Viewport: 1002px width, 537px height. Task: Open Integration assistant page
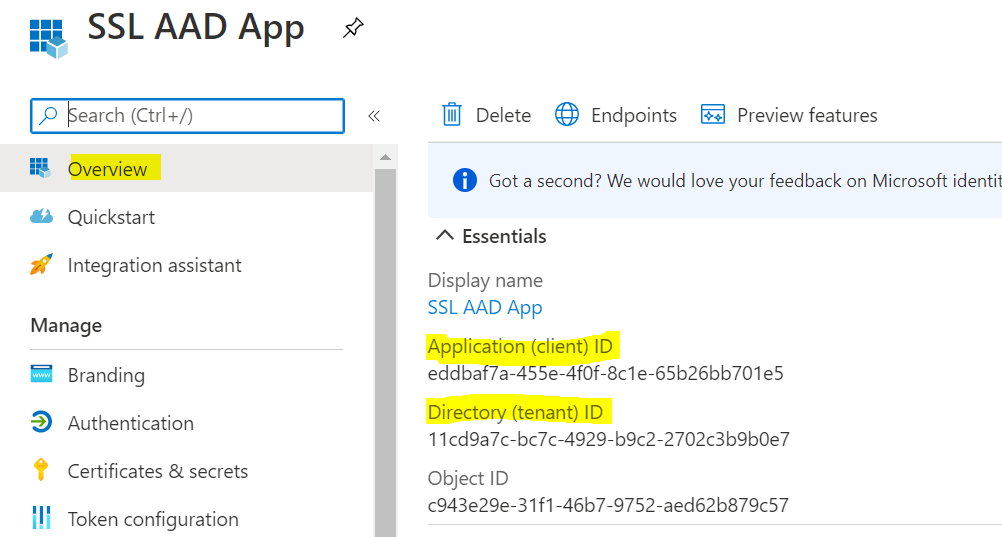187,265
